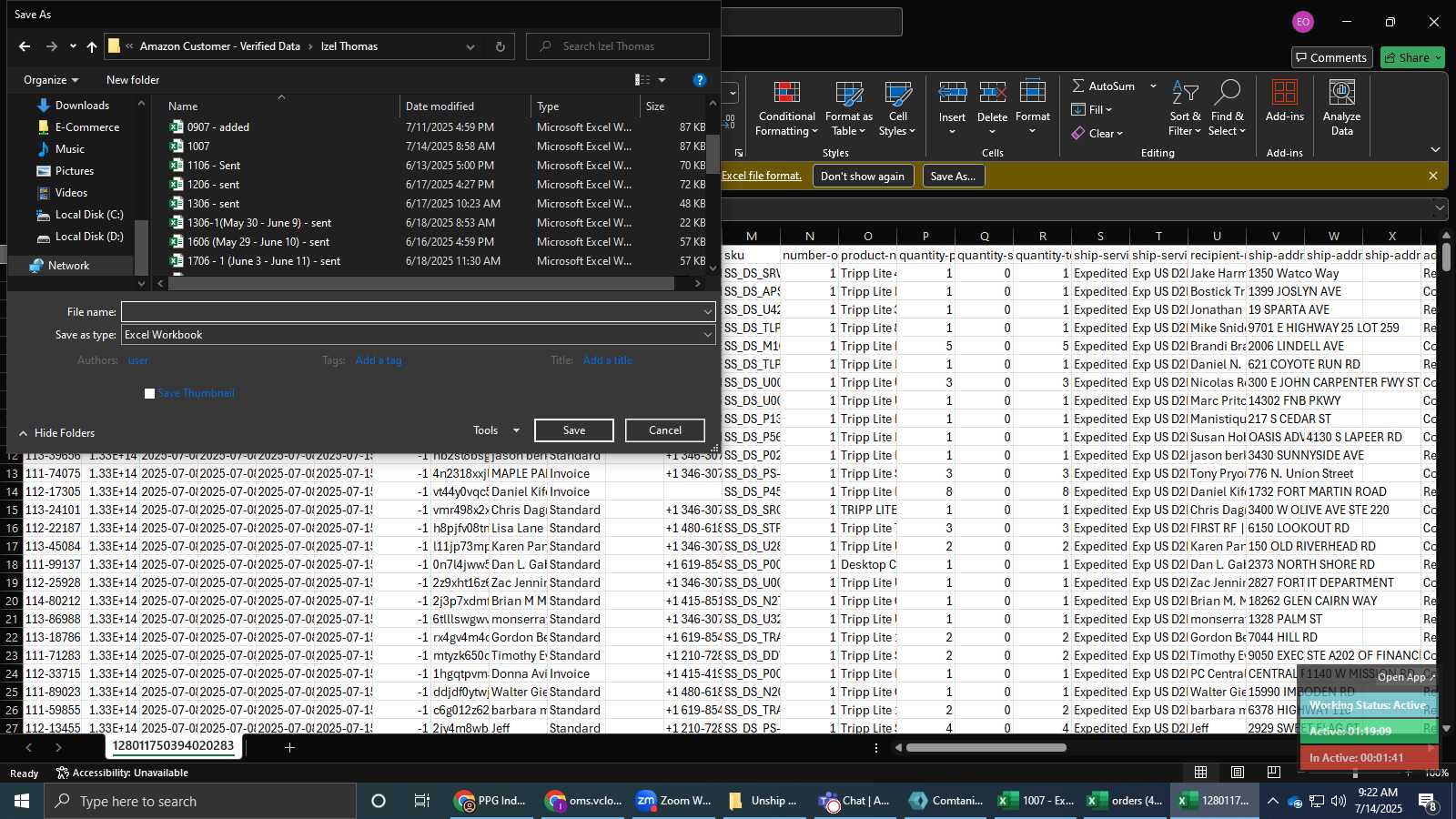Cancel the Save As dialog
1456x819 pixels.
(665, 430)
